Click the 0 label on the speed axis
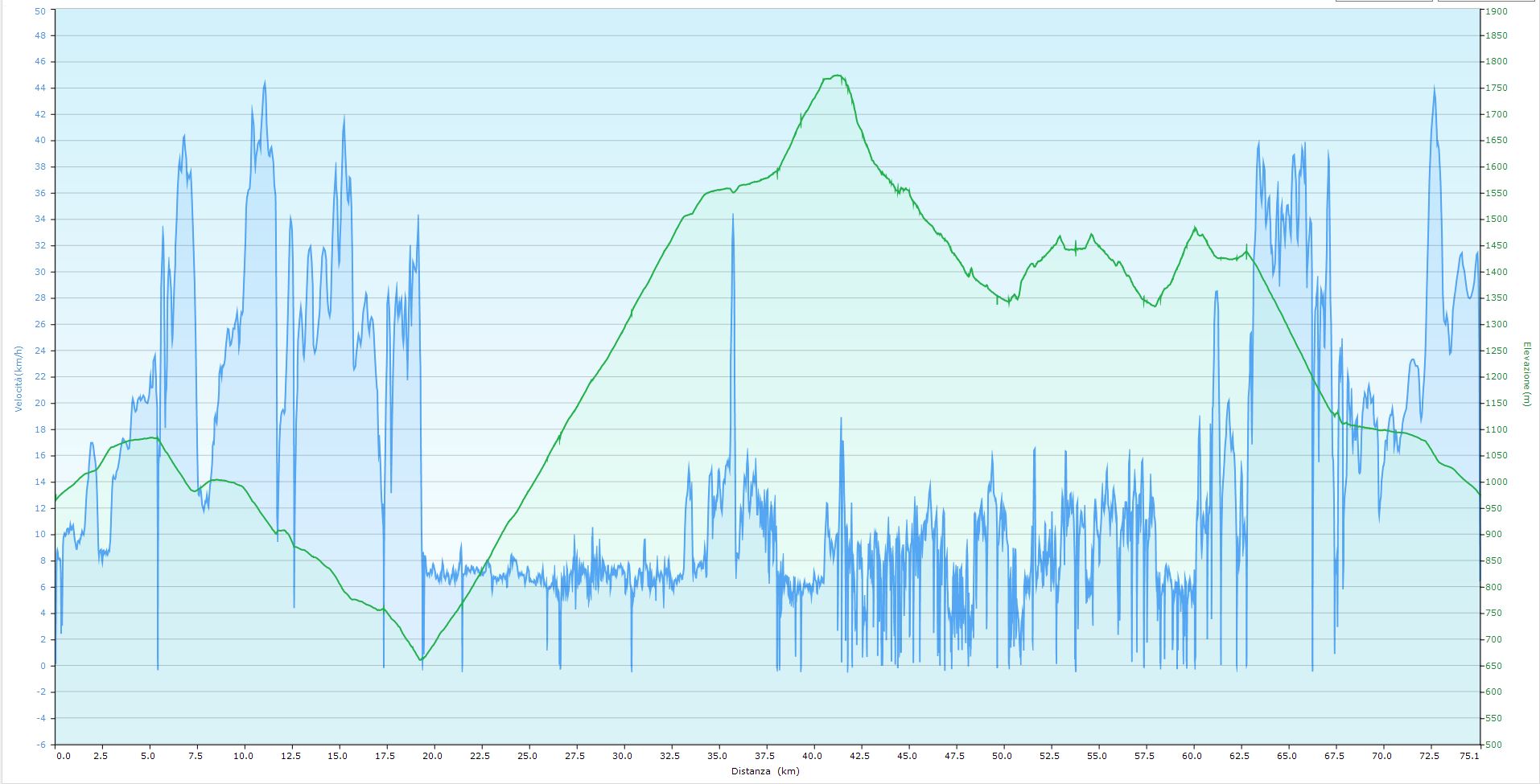1540x784 pixels. point(43,666)
